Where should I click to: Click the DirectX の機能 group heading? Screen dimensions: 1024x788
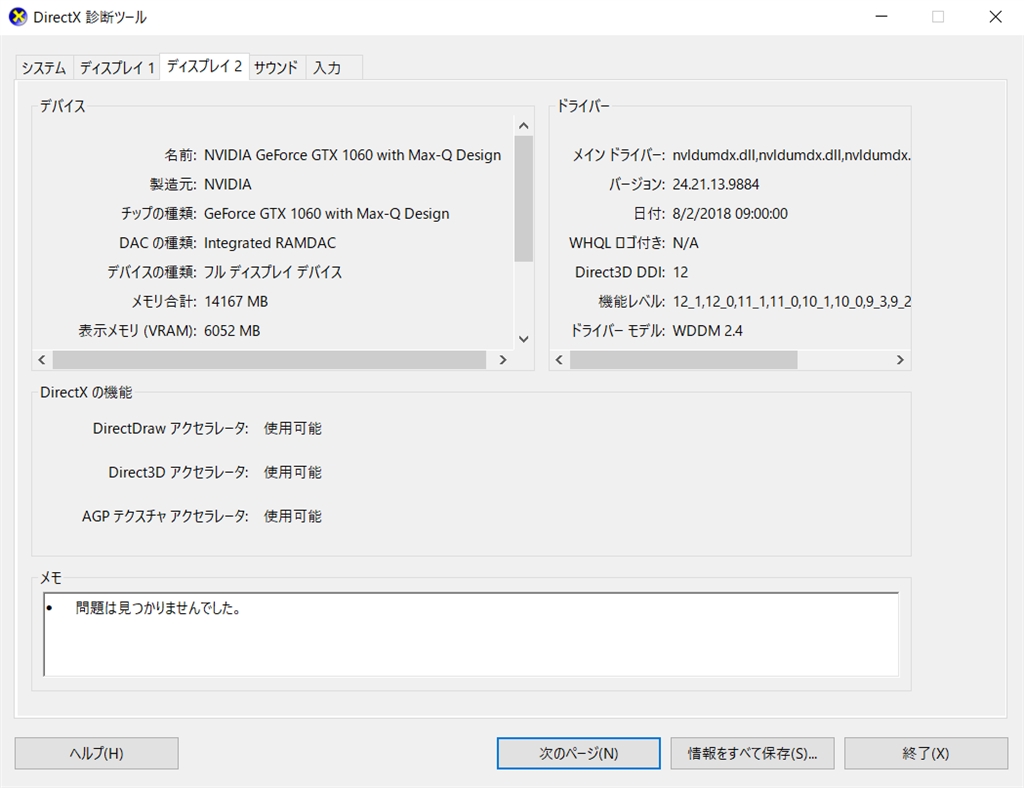[86, 392]
